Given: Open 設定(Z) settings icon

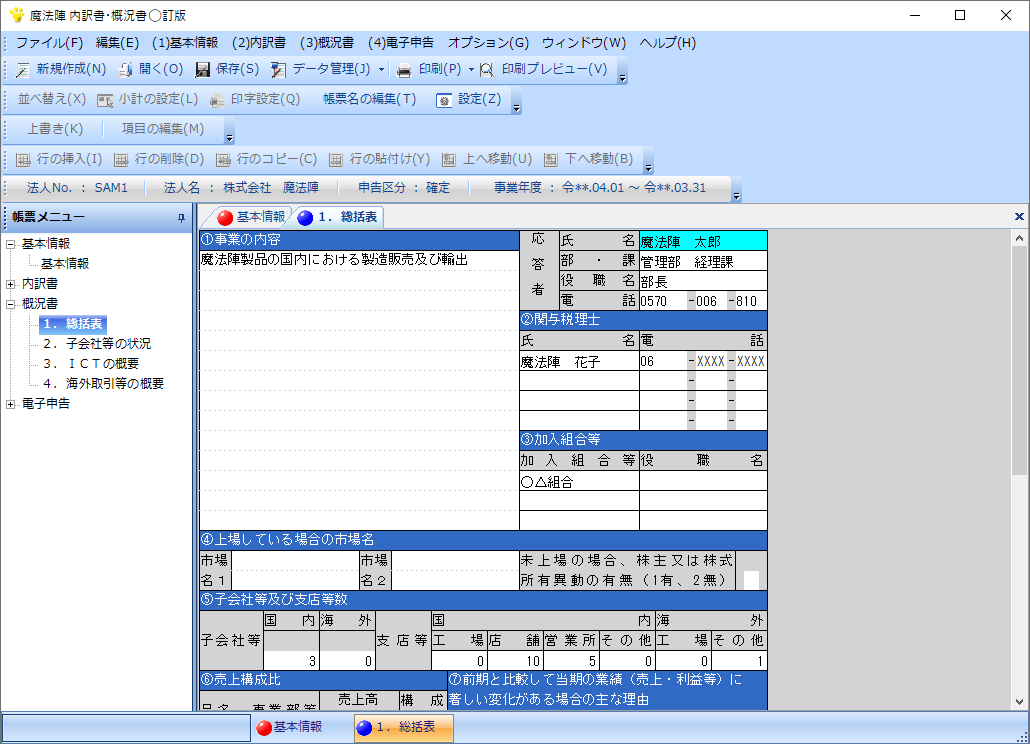Looking at the screenshot, I should point(444,100).
